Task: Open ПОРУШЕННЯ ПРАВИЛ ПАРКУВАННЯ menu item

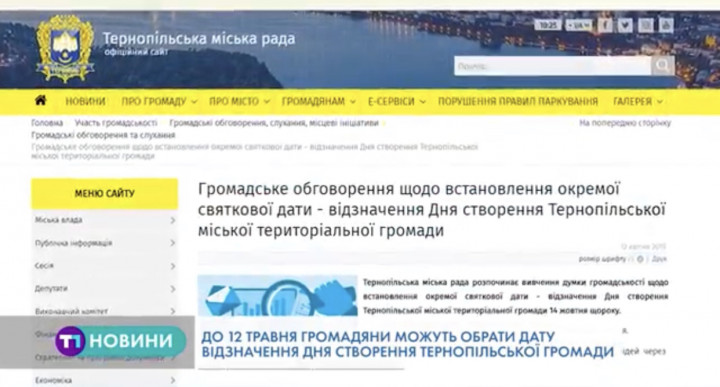Action: click(x=518, y=101)
